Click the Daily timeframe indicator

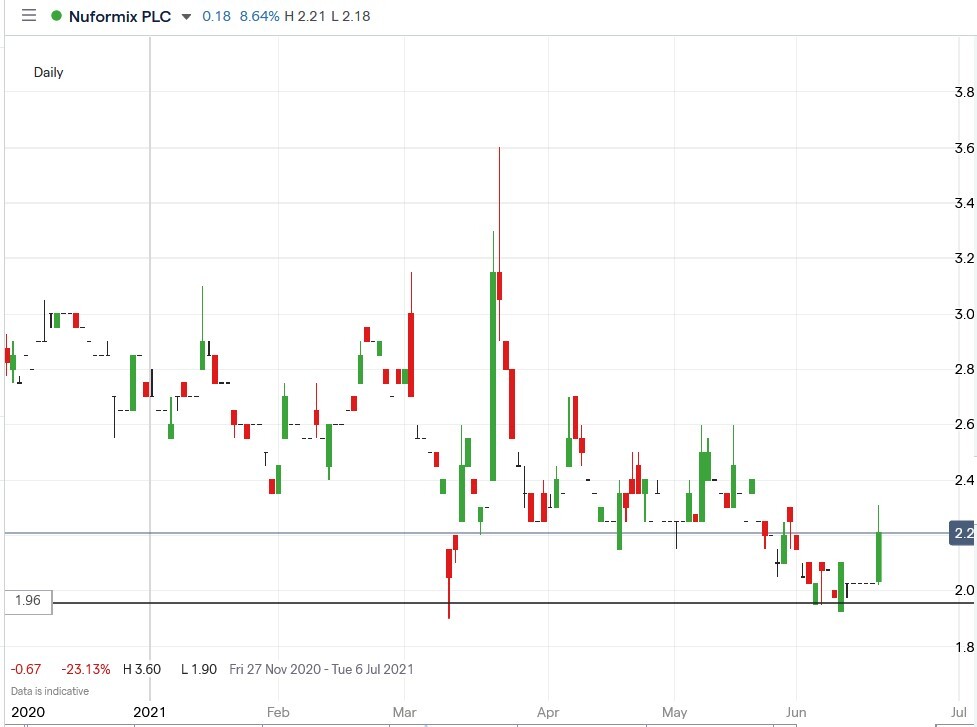(x=48, y=72)
